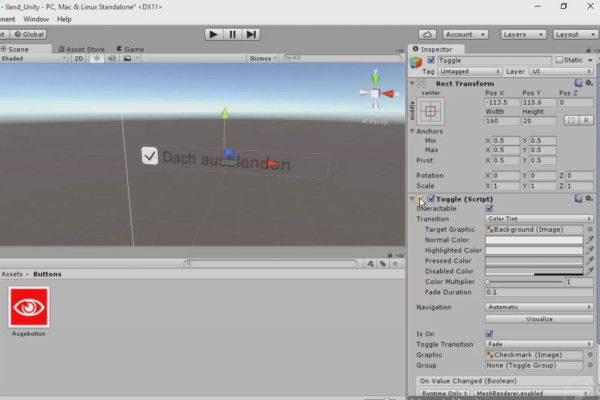Viewport: 600px width, 400px height.
Task: Open the Rect Transform anchor presets box
Action: pyautogui.click(x=430, y=111)
